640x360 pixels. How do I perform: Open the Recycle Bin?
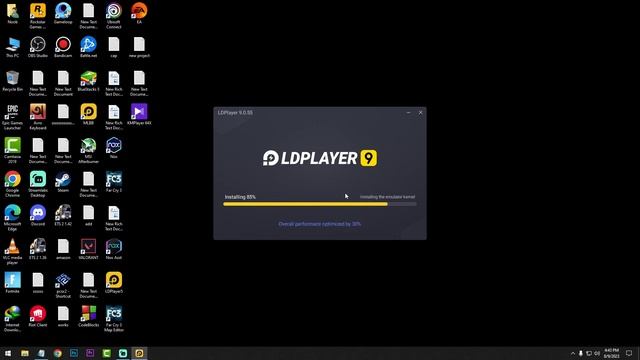(12, 81)
